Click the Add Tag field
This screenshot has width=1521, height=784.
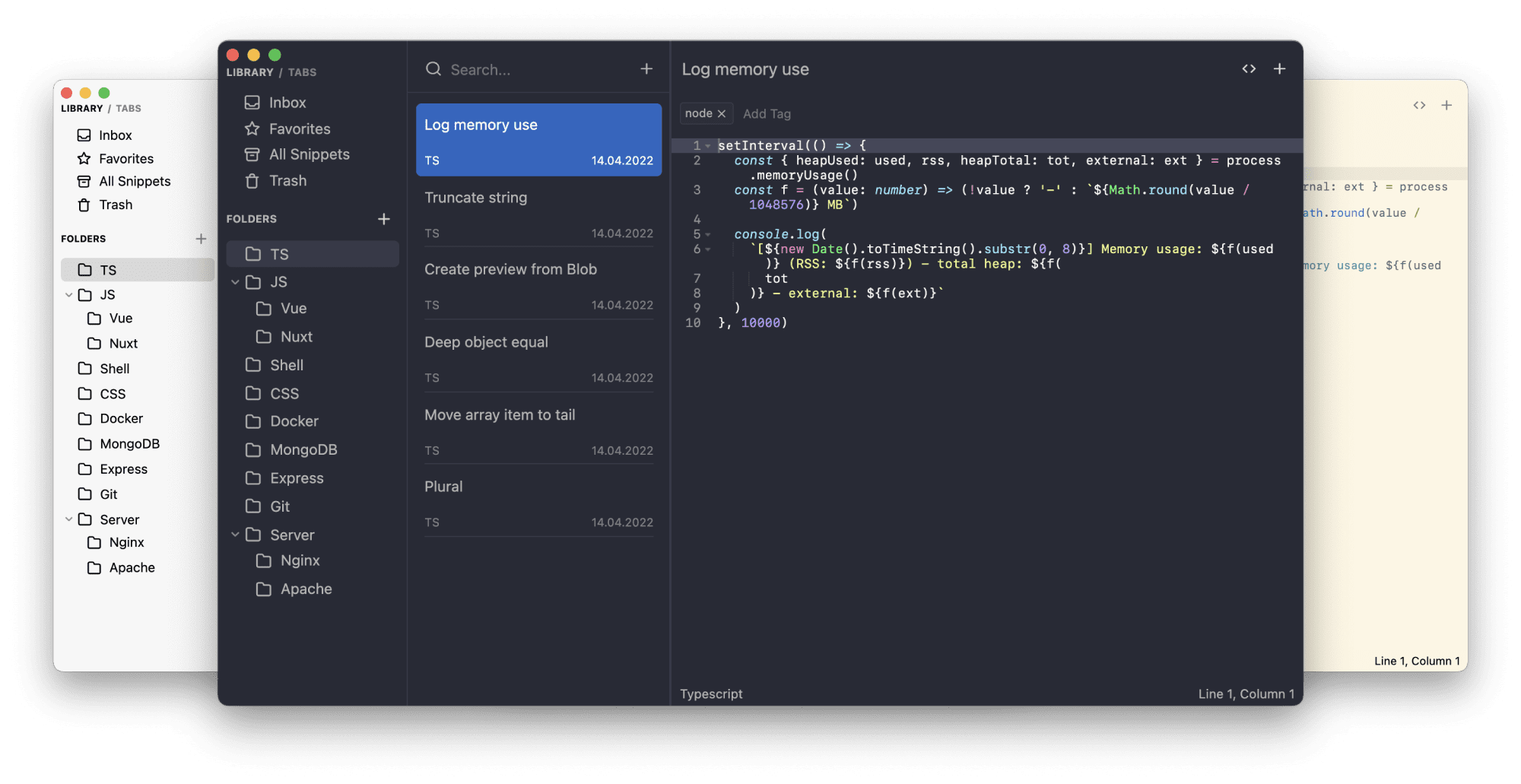(x=767, y=114)
